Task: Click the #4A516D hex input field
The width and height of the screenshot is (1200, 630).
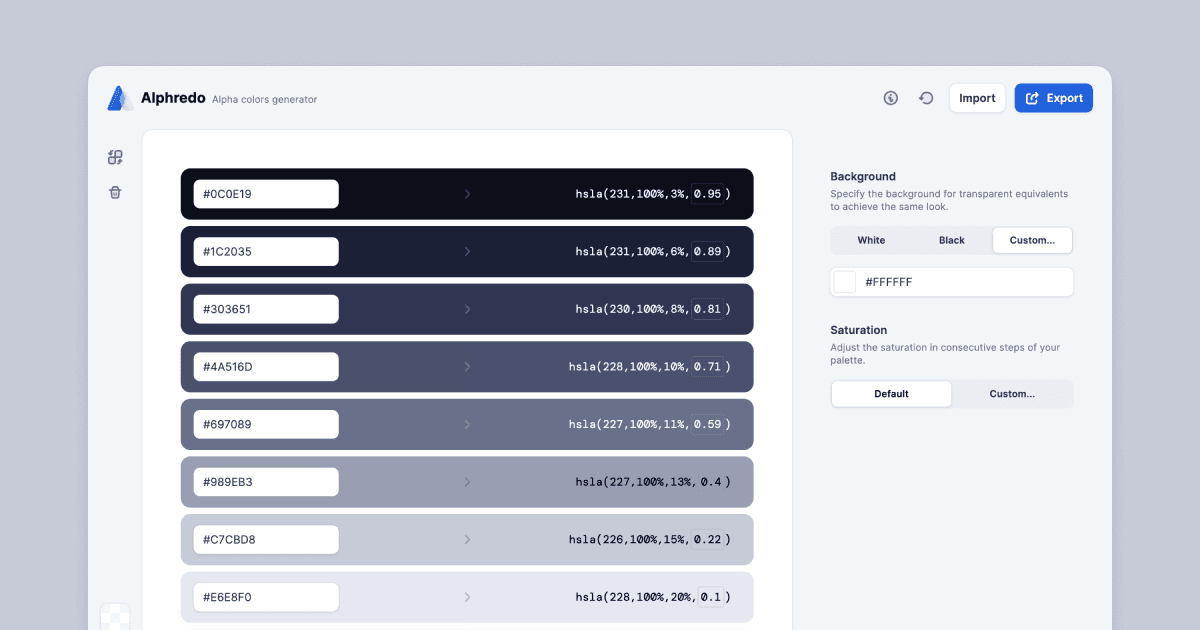Action: pos(265,367)
